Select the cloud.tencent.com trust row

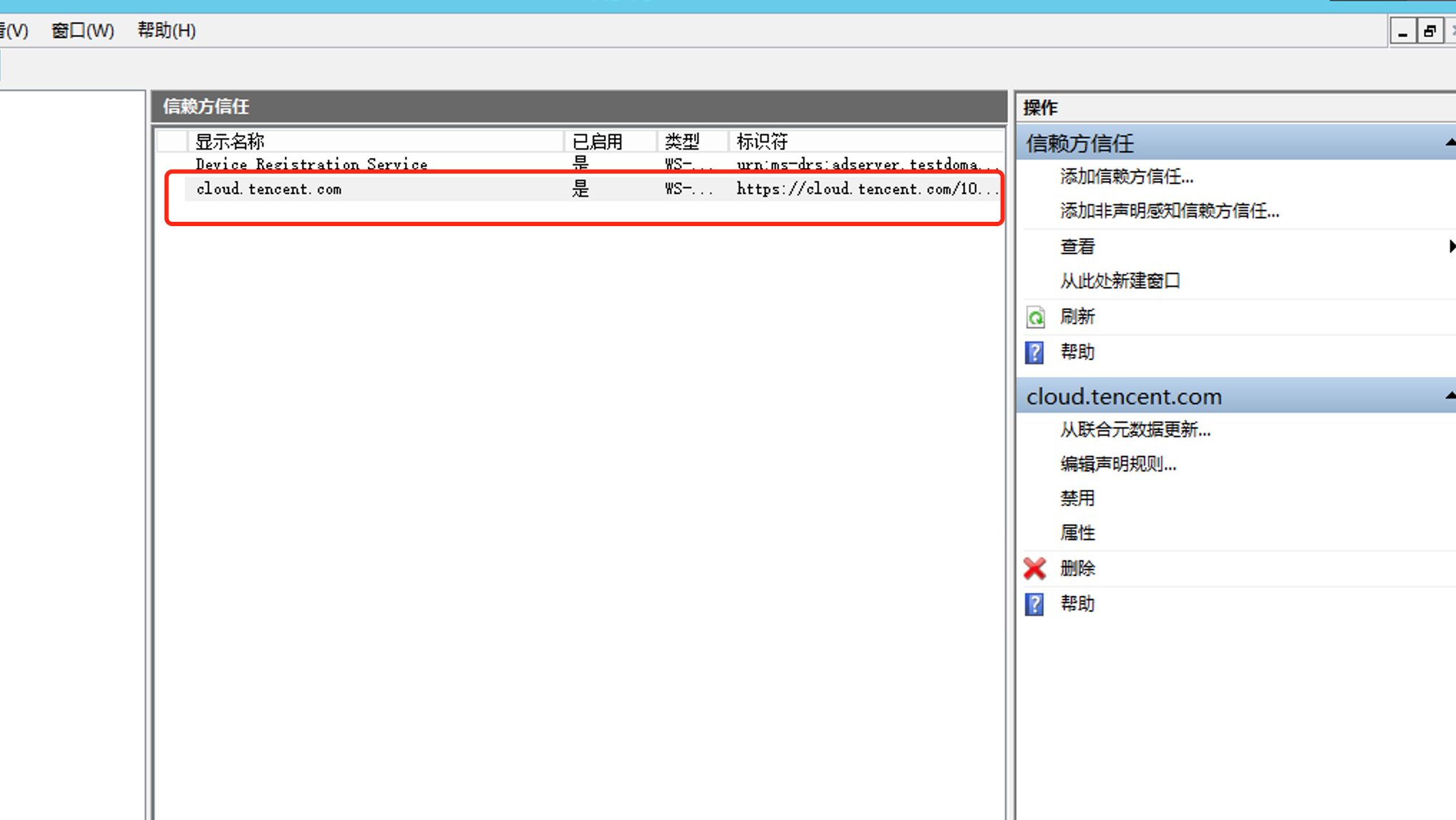click(269, 190)
